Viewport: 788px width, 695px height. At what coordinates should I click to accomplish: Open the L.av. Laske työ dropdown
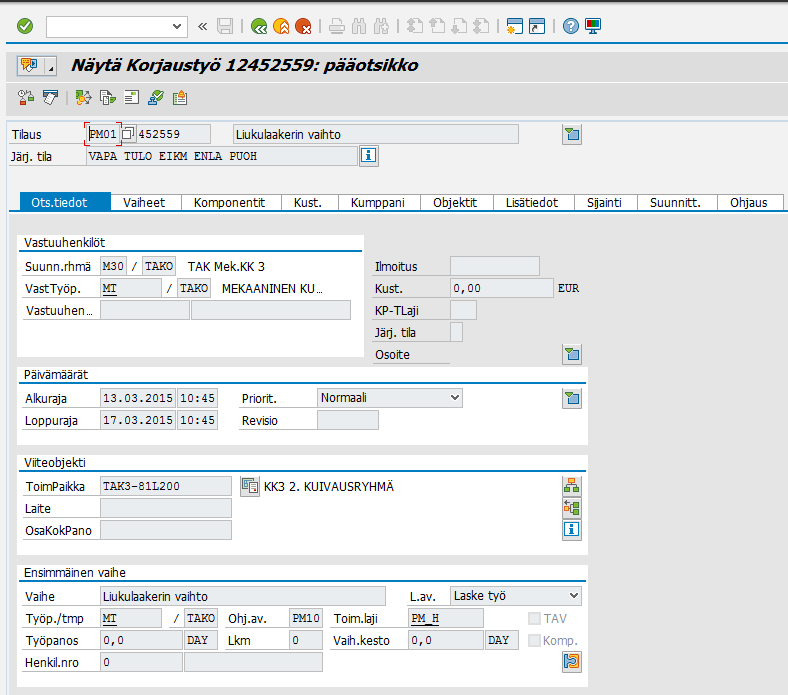point(516,596)
